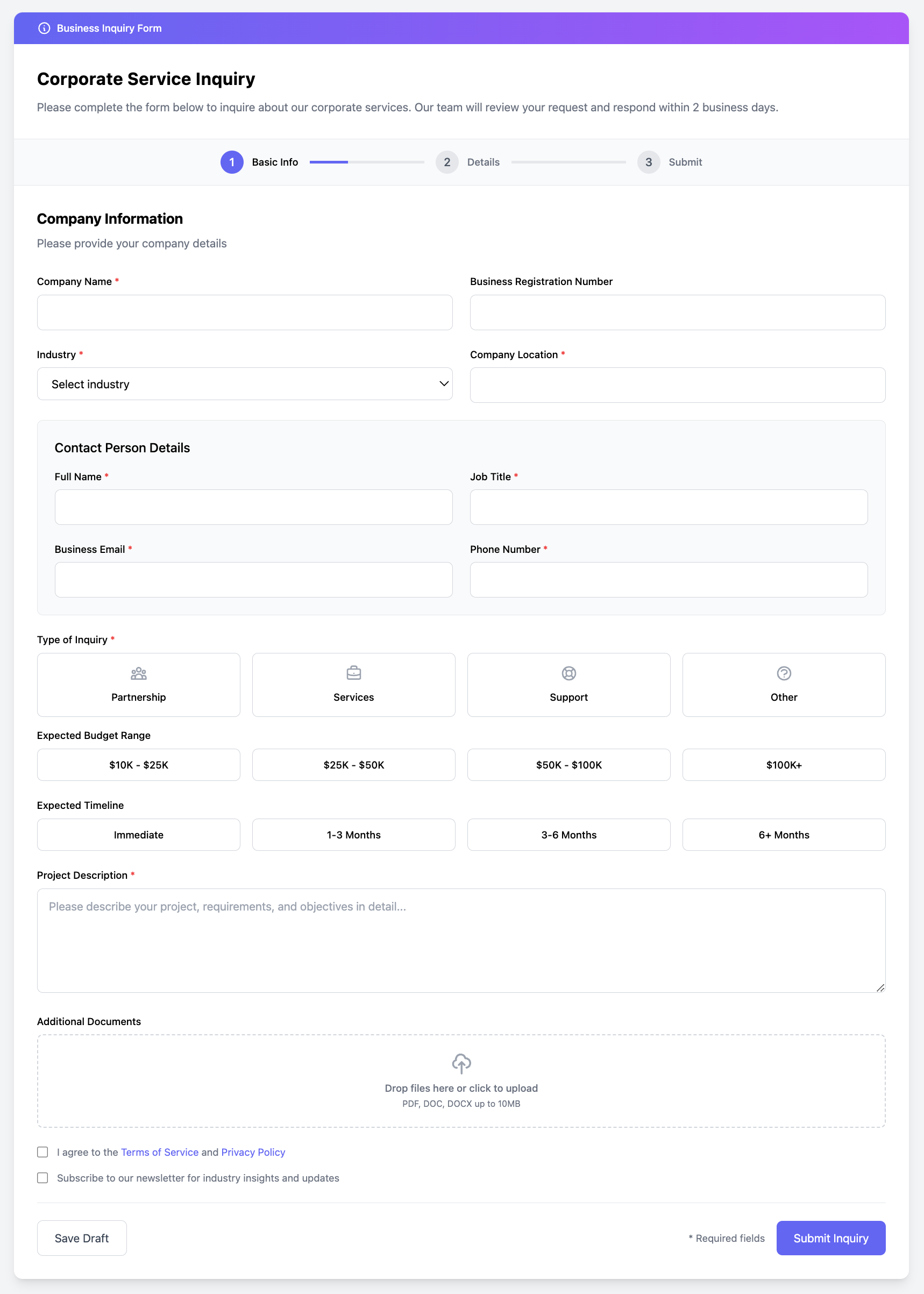924x1294 pixels.
Task: Focus the Job Title input field
Action: point(669,507)
